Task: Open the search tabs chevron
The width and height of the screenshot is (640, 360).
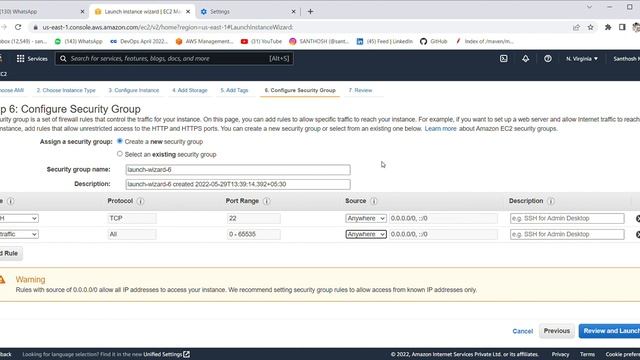Action: pyautogui.click(x=589, y=7)
